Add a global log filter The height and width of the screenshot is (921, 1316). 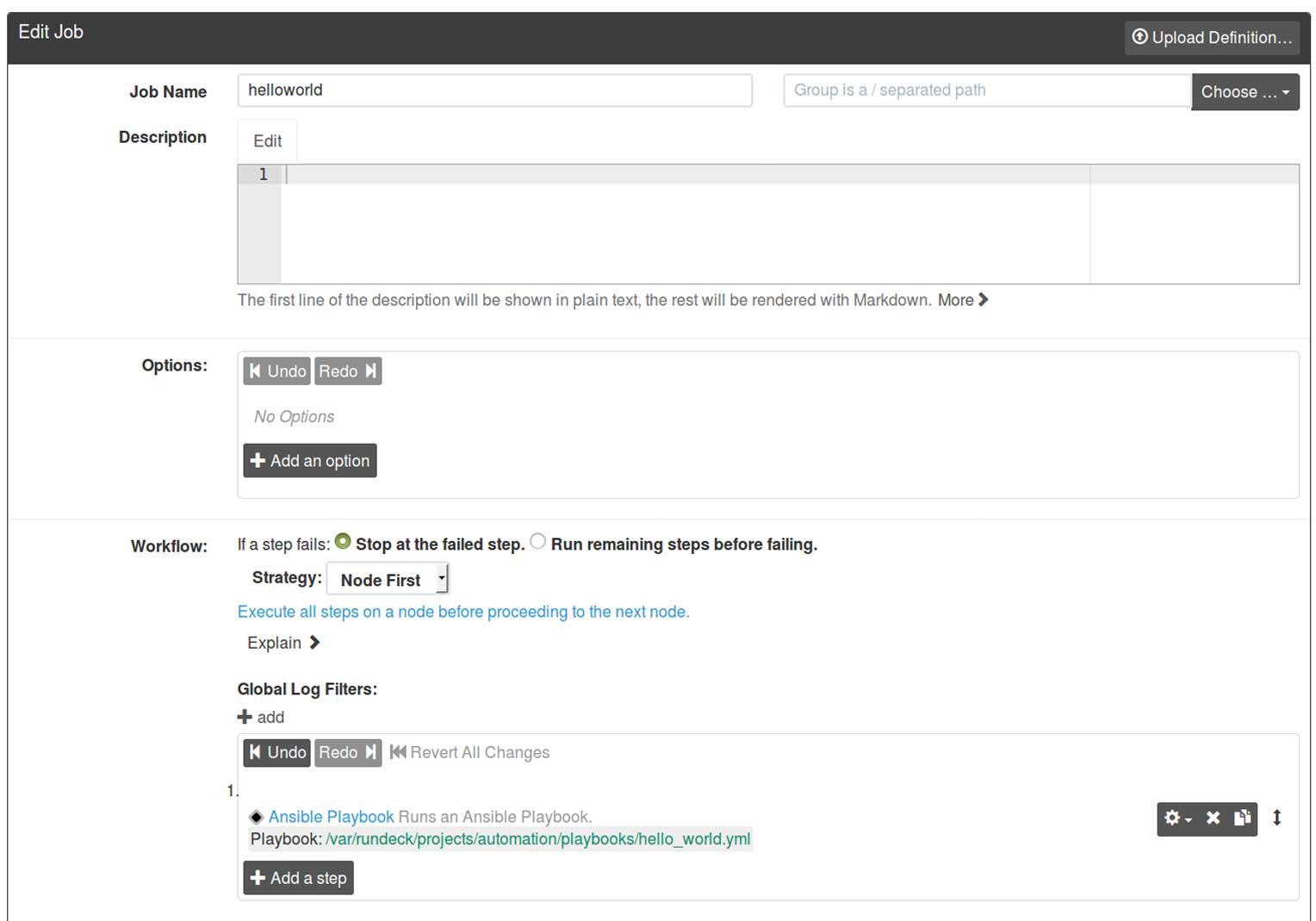[261, 717]
